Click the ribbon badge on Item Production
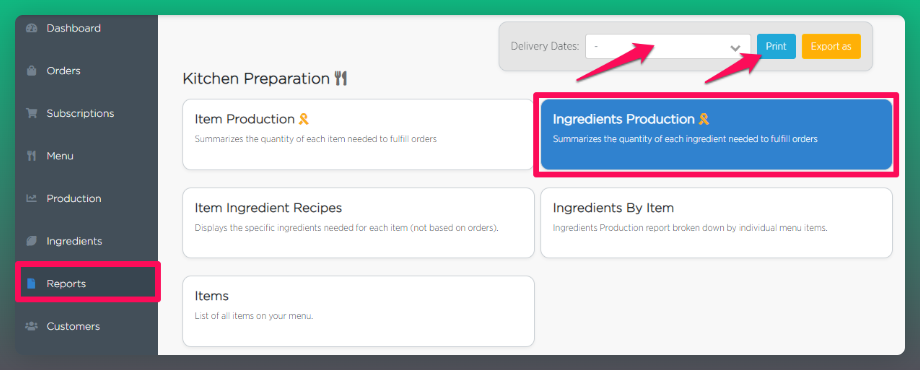Image resolution: width=920 pixels, height=370 pixels. pos(303,119)
